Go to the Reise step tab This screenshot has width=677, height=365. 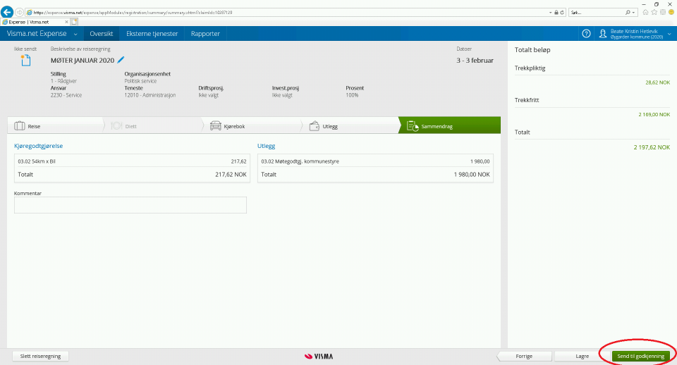(55, 126)
